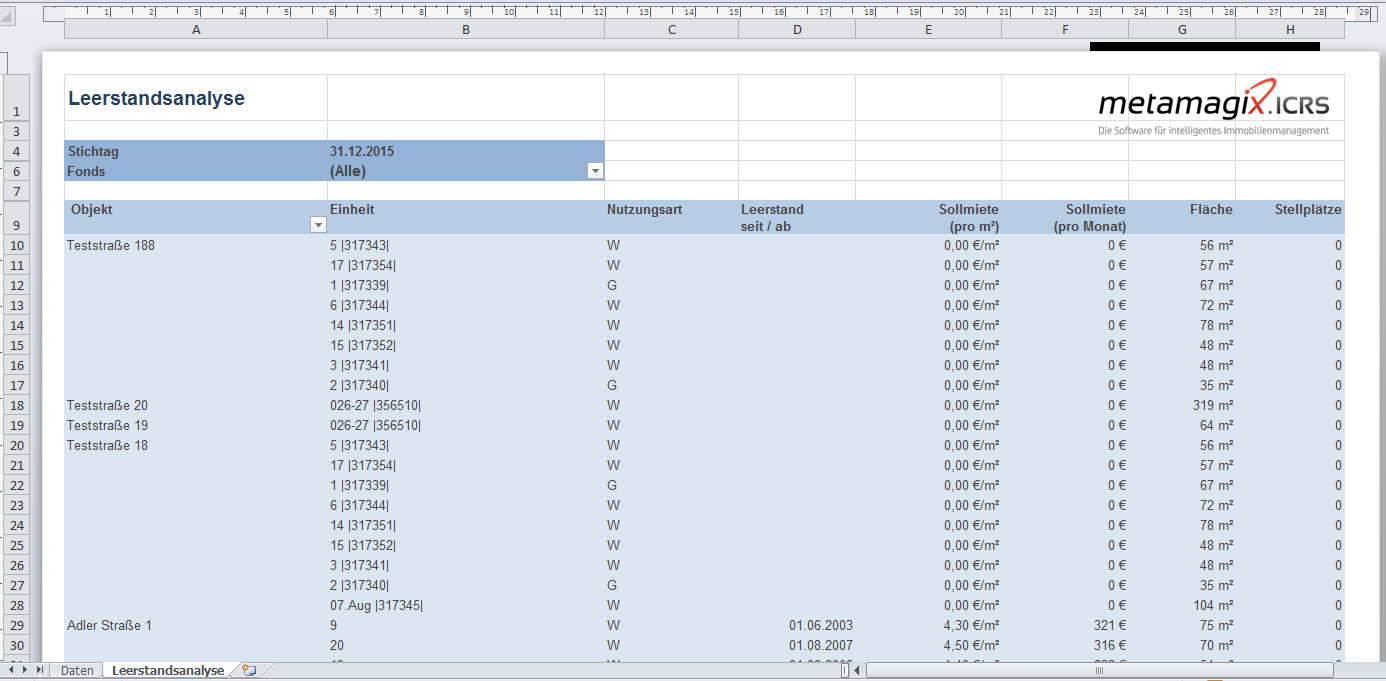Select row 9 header
The image size is (1386, 681).
[17, 218]
